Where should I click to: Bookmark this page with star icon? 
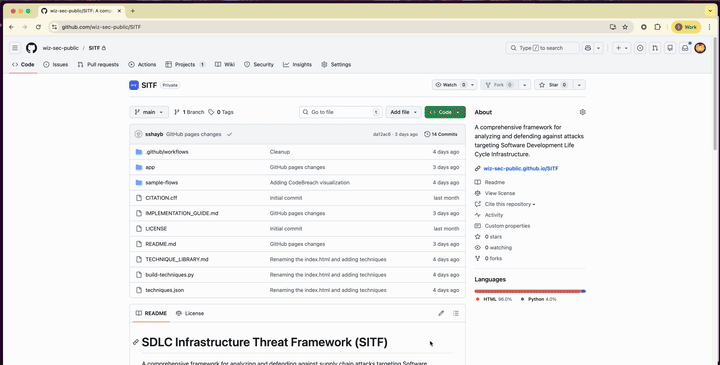coord(625,27)
